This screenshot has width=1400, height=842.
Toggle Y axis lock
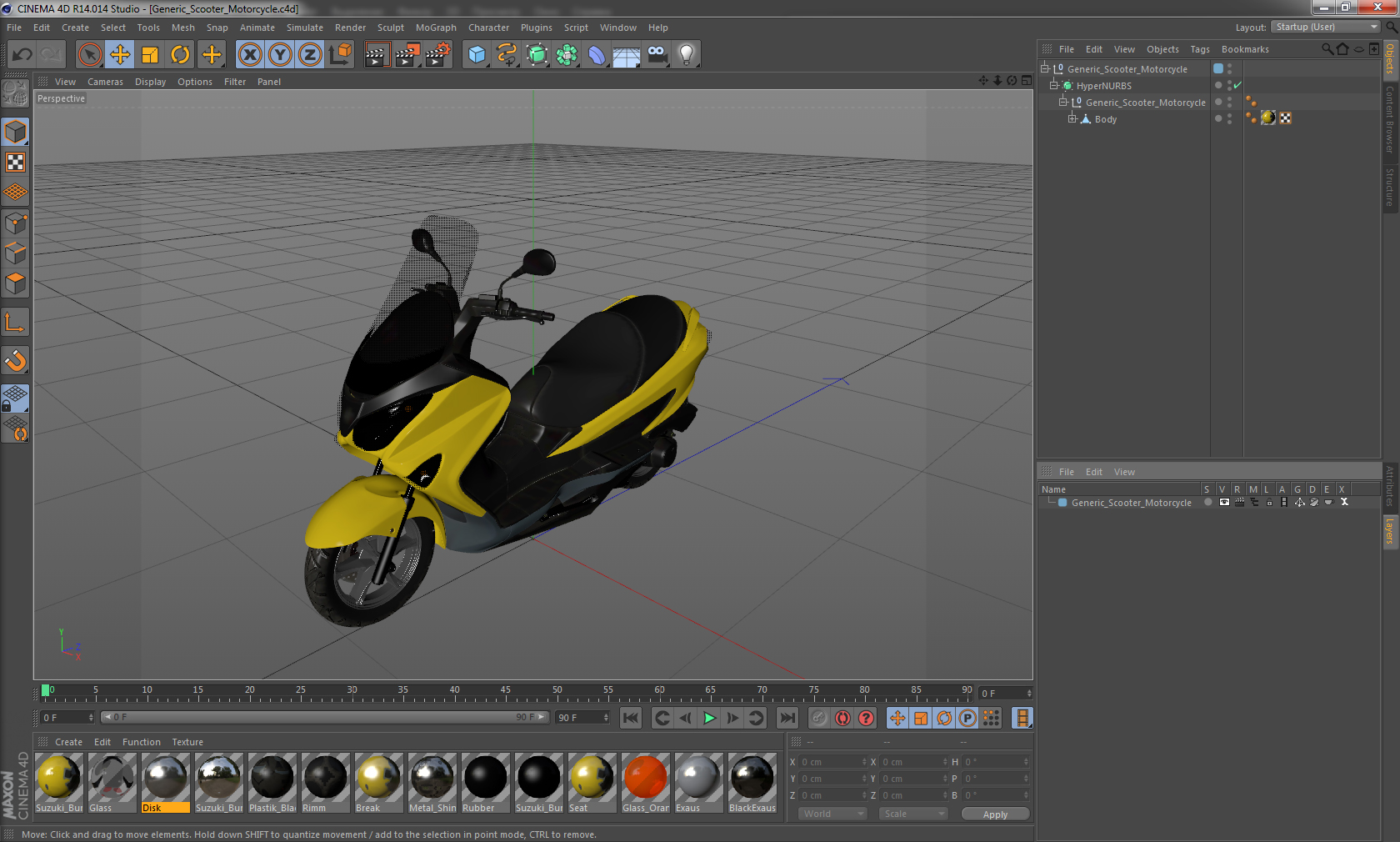pos(280,55)
